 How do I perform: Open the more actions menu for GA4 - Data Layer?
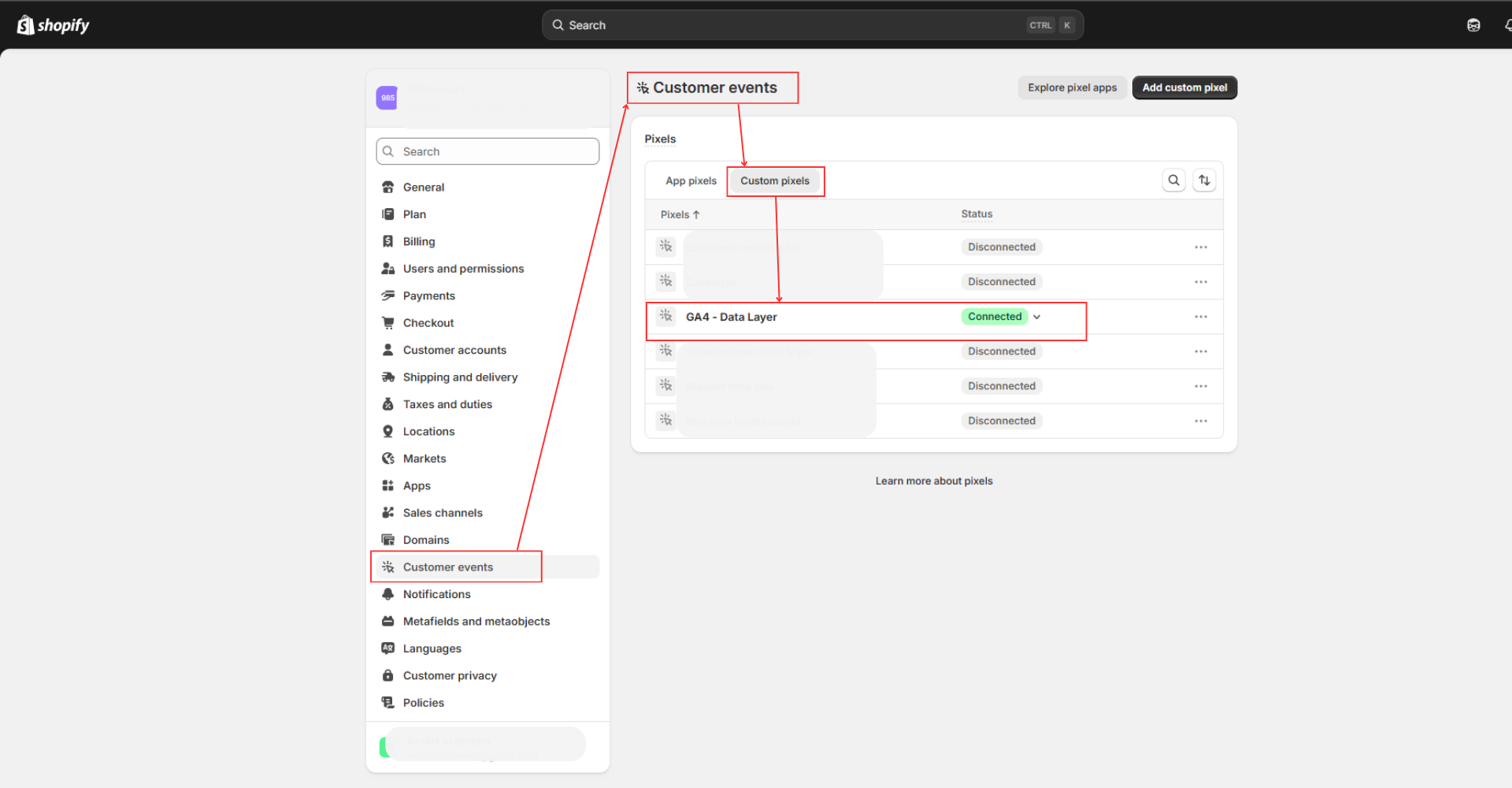(1201, 317)
